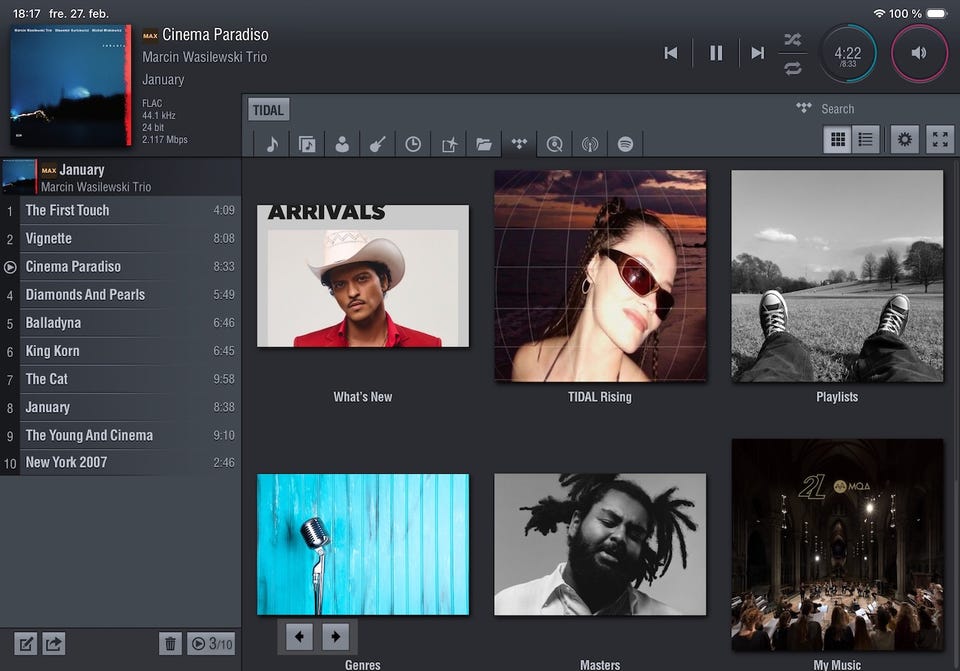
Task: Pause the current track
Action: tap(716, 53)
